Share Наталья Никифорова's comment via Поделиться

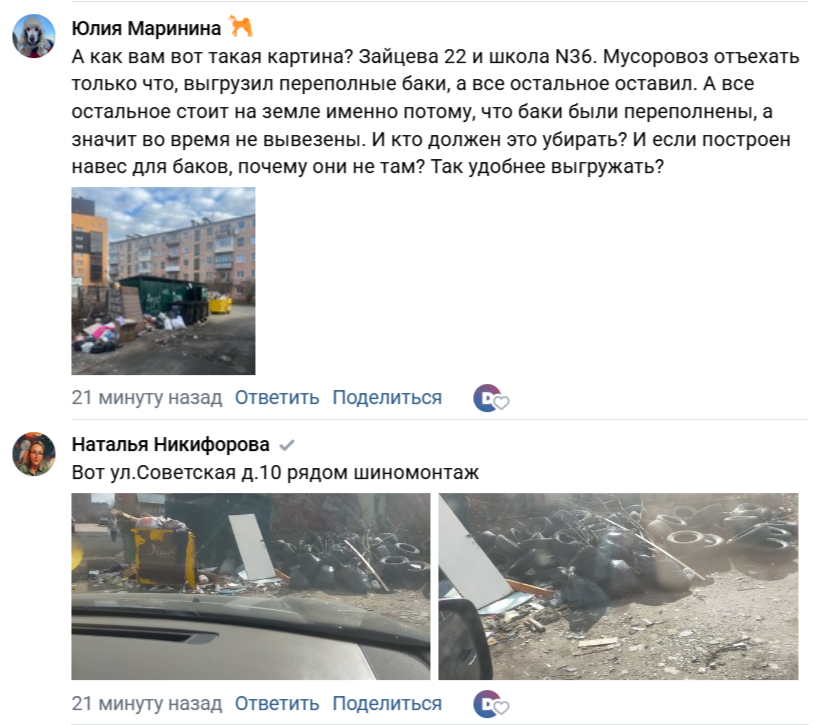387,703
